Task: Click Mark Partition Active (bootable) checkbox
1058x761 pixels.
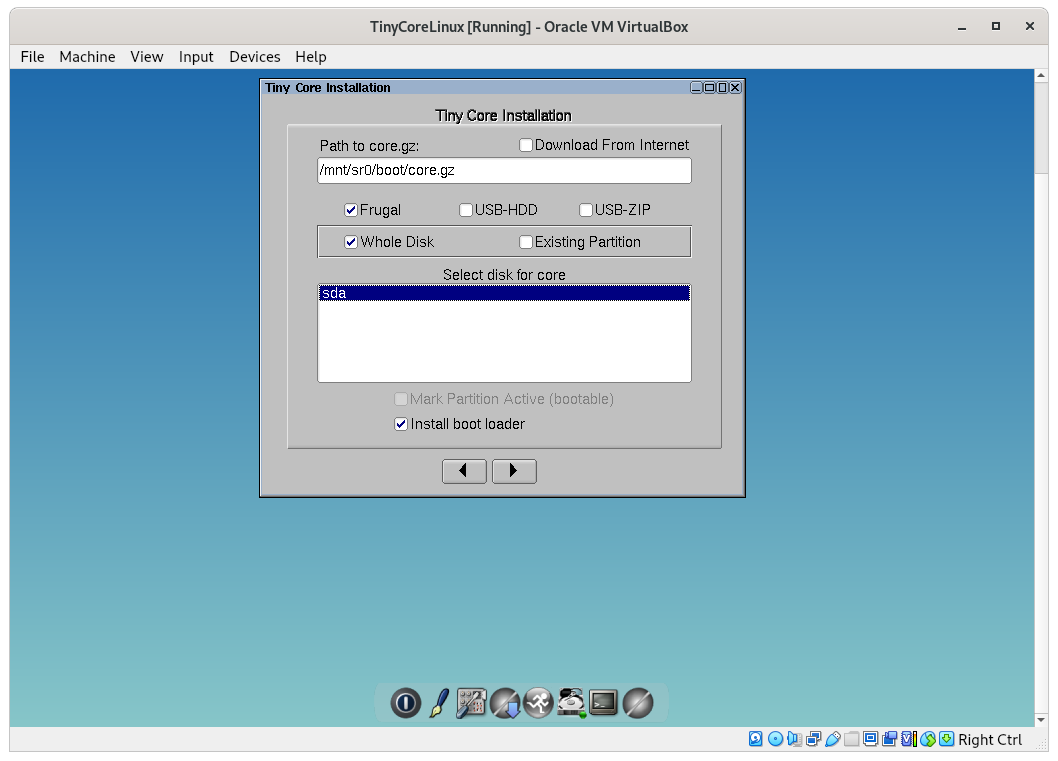Action: pyautogui.click(x=401, y=399)
